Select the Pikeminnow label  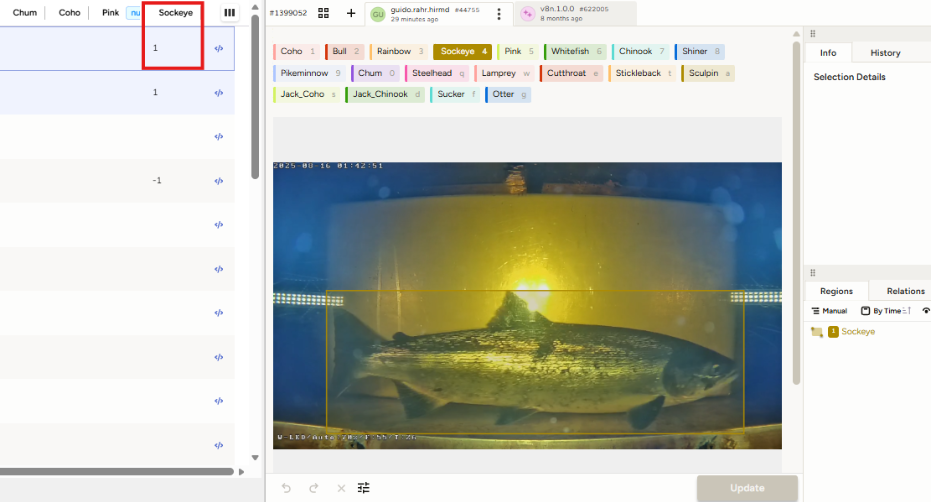point(309,73)
